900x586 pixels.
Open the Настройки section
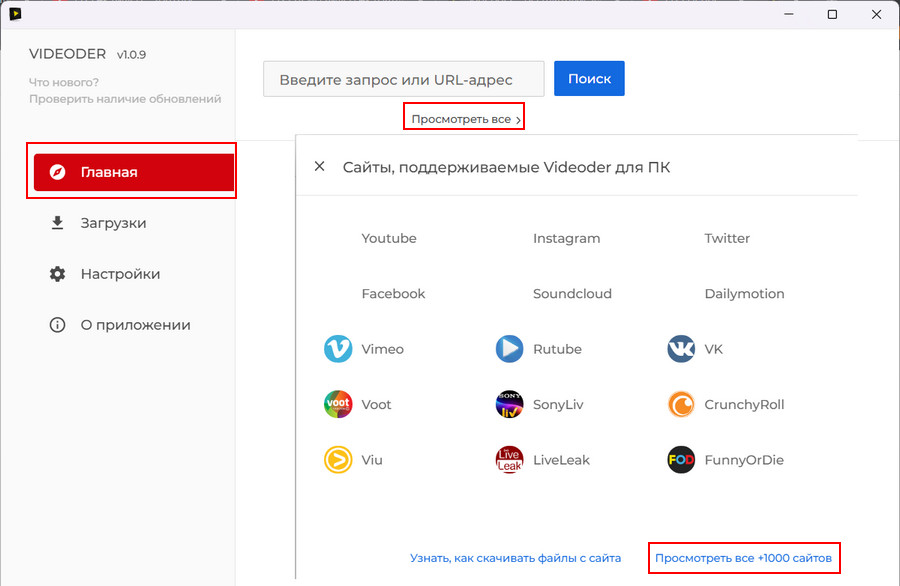tap(120, 274)
